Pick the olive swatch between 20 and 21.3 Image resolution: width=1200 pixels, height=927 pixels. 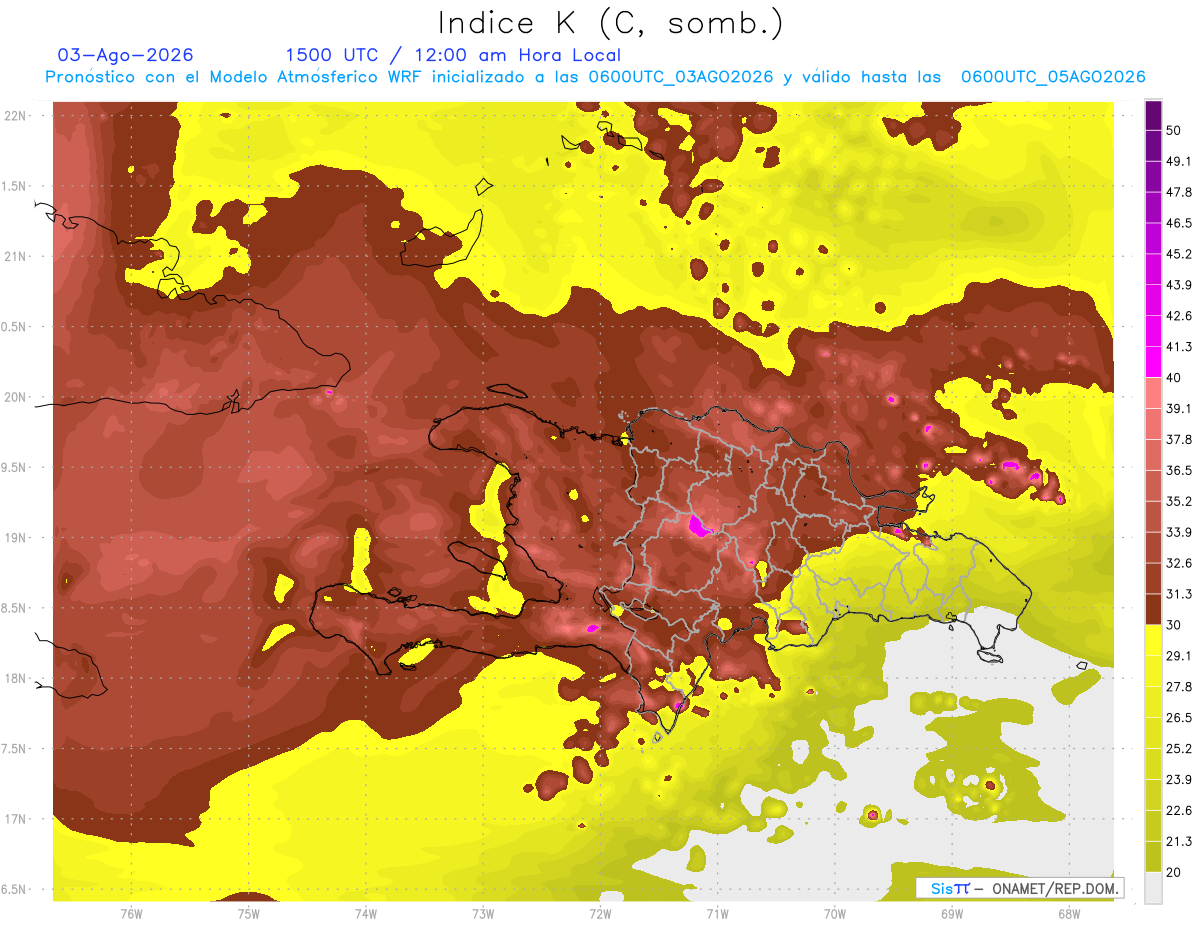click(1153, 857)
